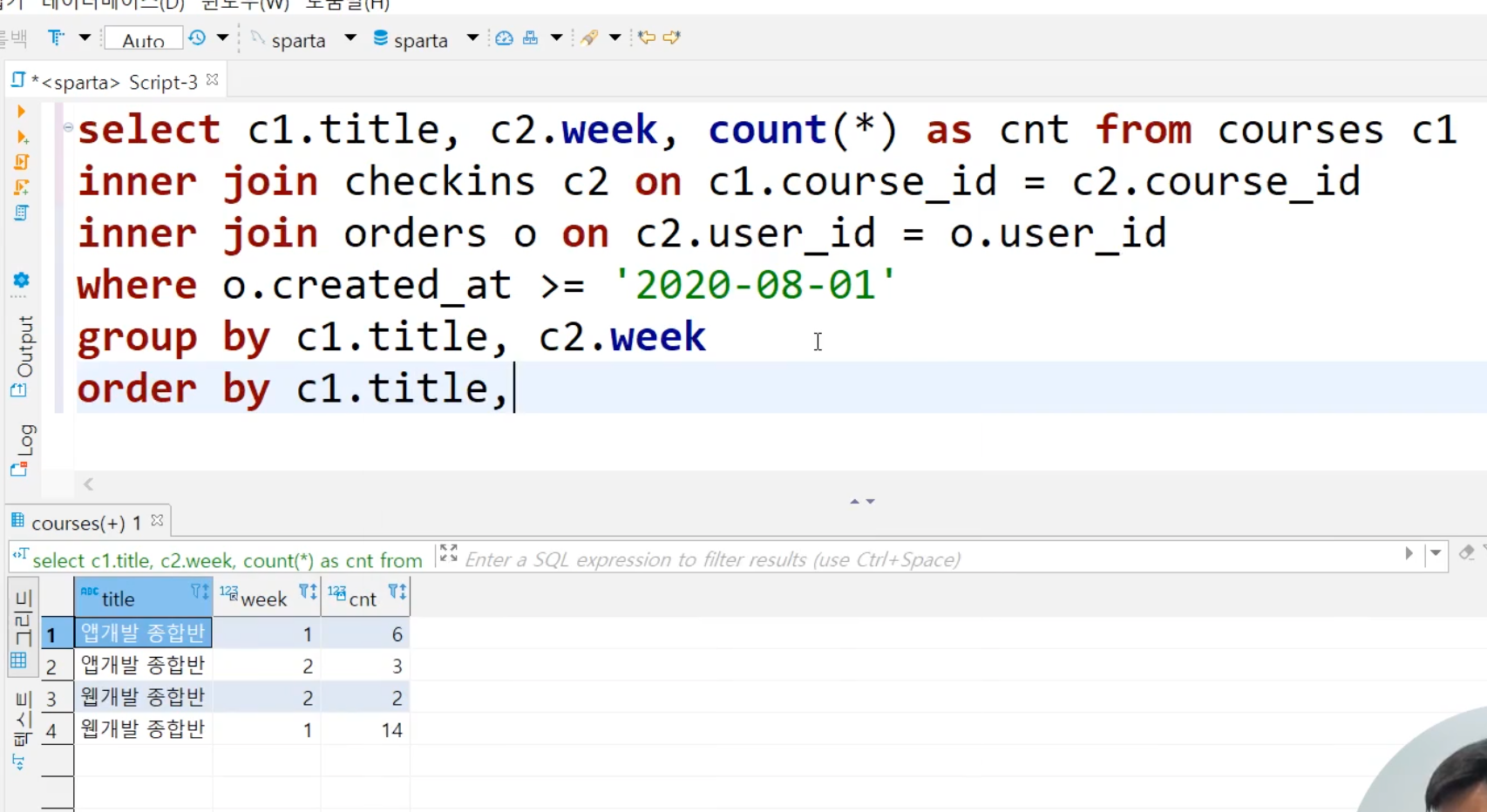Select the courses(+) 1 result tab

click(85, 523)
